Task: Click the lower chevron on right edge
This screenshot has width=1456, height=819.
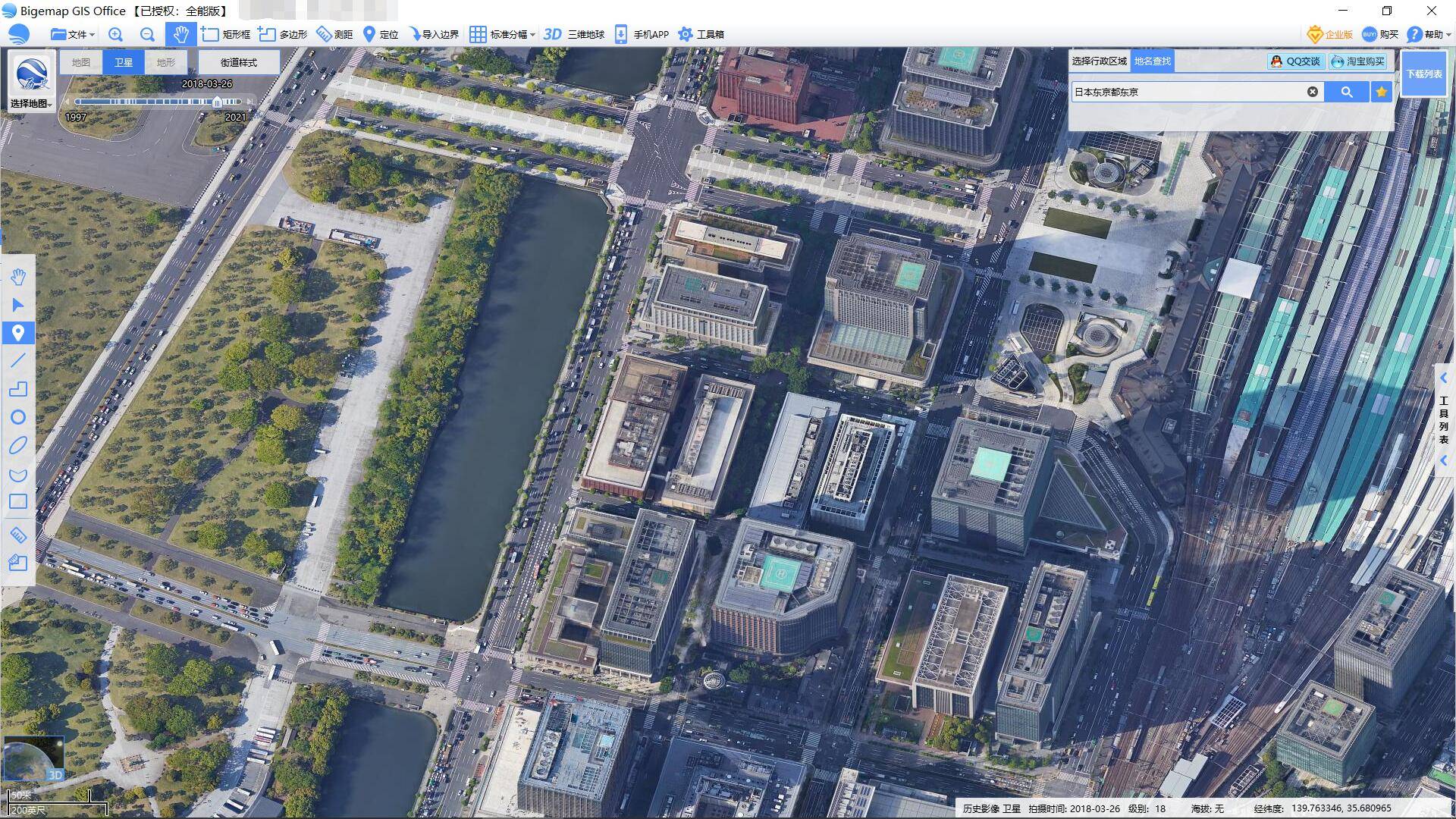Action: point(1444,460)
